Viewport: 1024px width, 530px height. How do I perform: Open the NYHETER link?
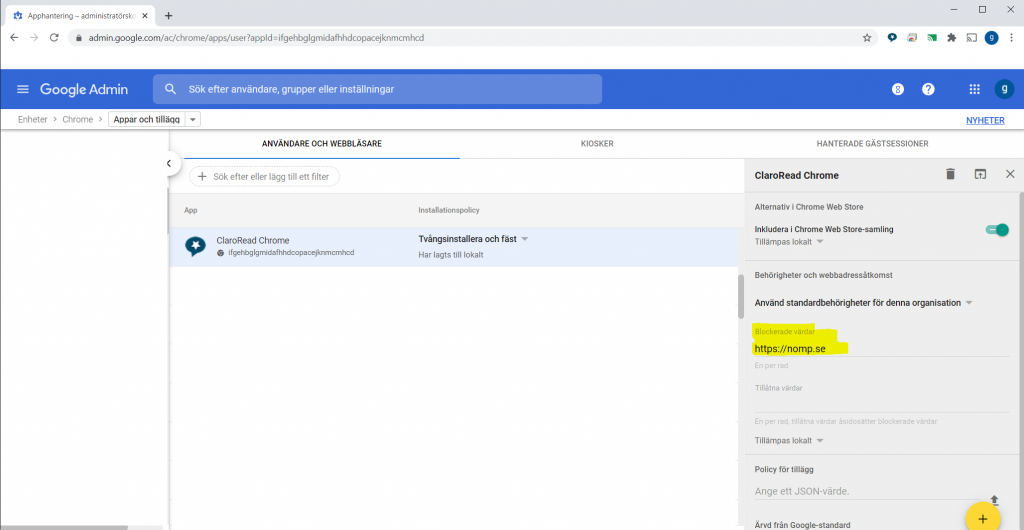[x=985, y=120]
